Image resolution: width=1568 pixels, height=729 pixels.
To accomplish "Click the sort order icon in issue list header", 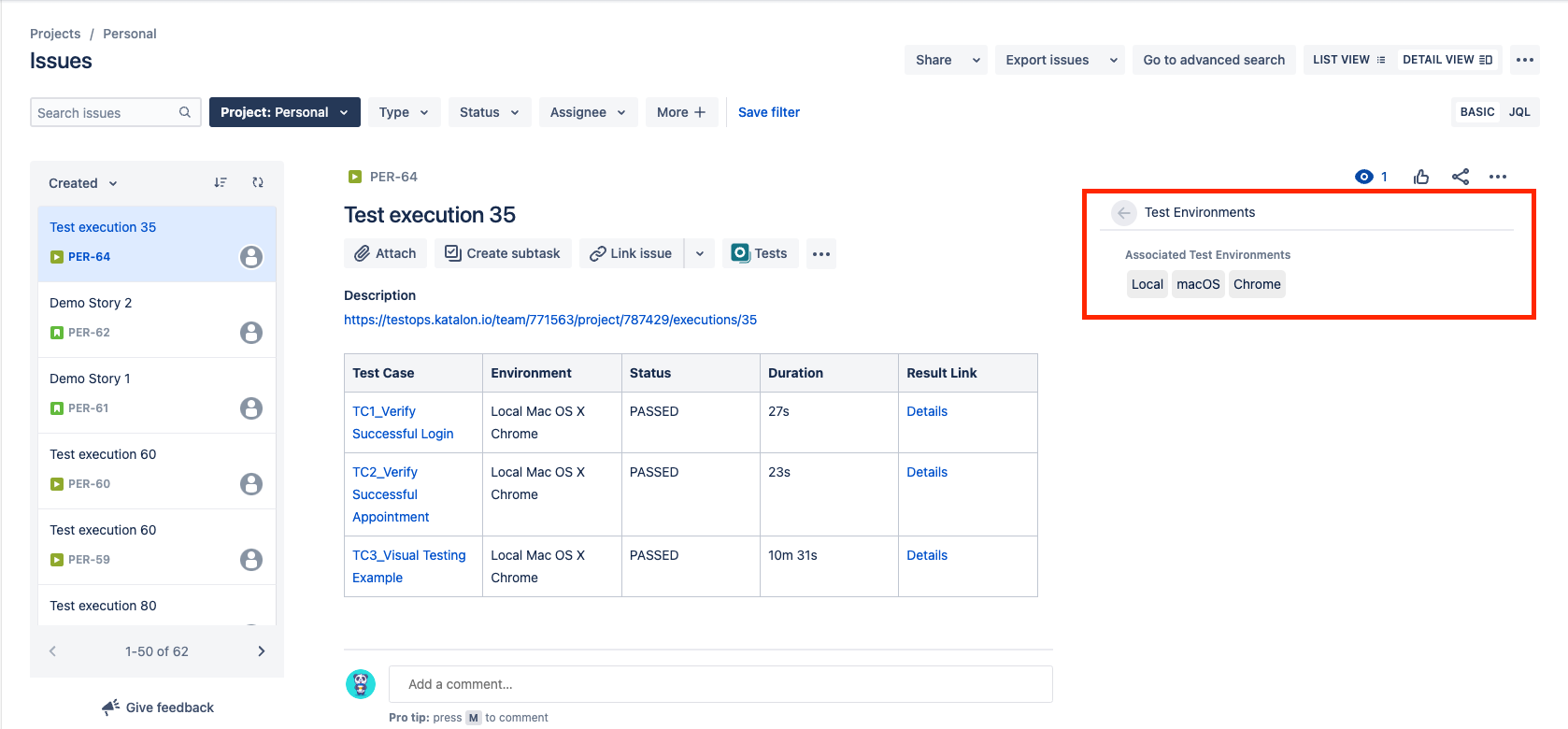I will coord(221,182).
